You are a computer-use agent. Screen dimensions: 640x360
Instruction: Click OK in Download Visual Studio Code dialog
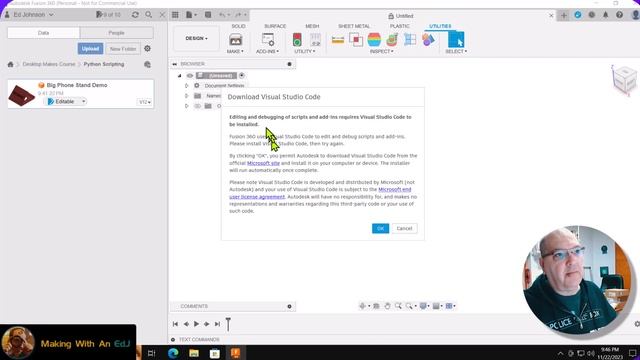(x=380, y=228)
